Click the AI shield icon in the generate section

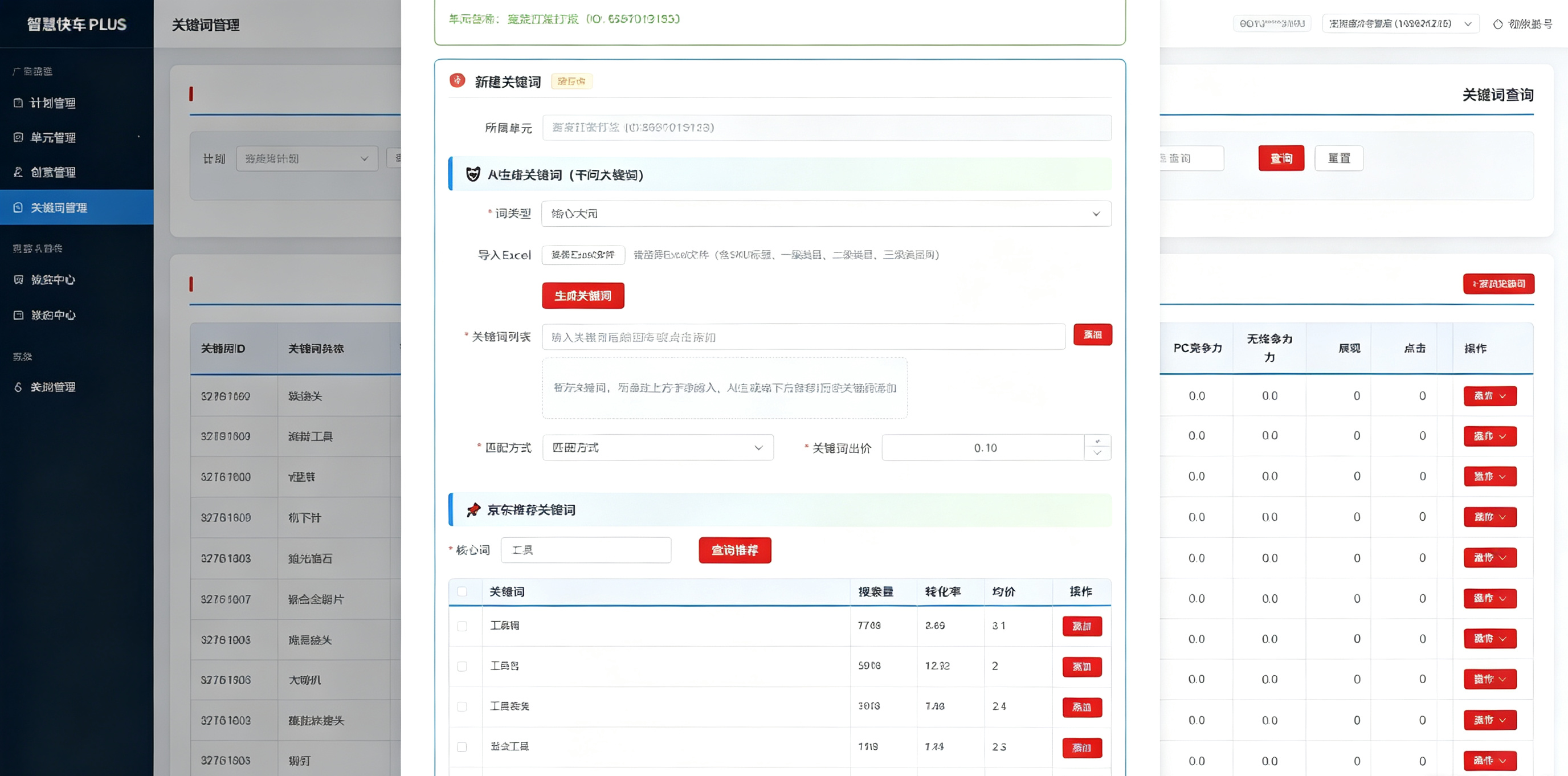[473, 175]
